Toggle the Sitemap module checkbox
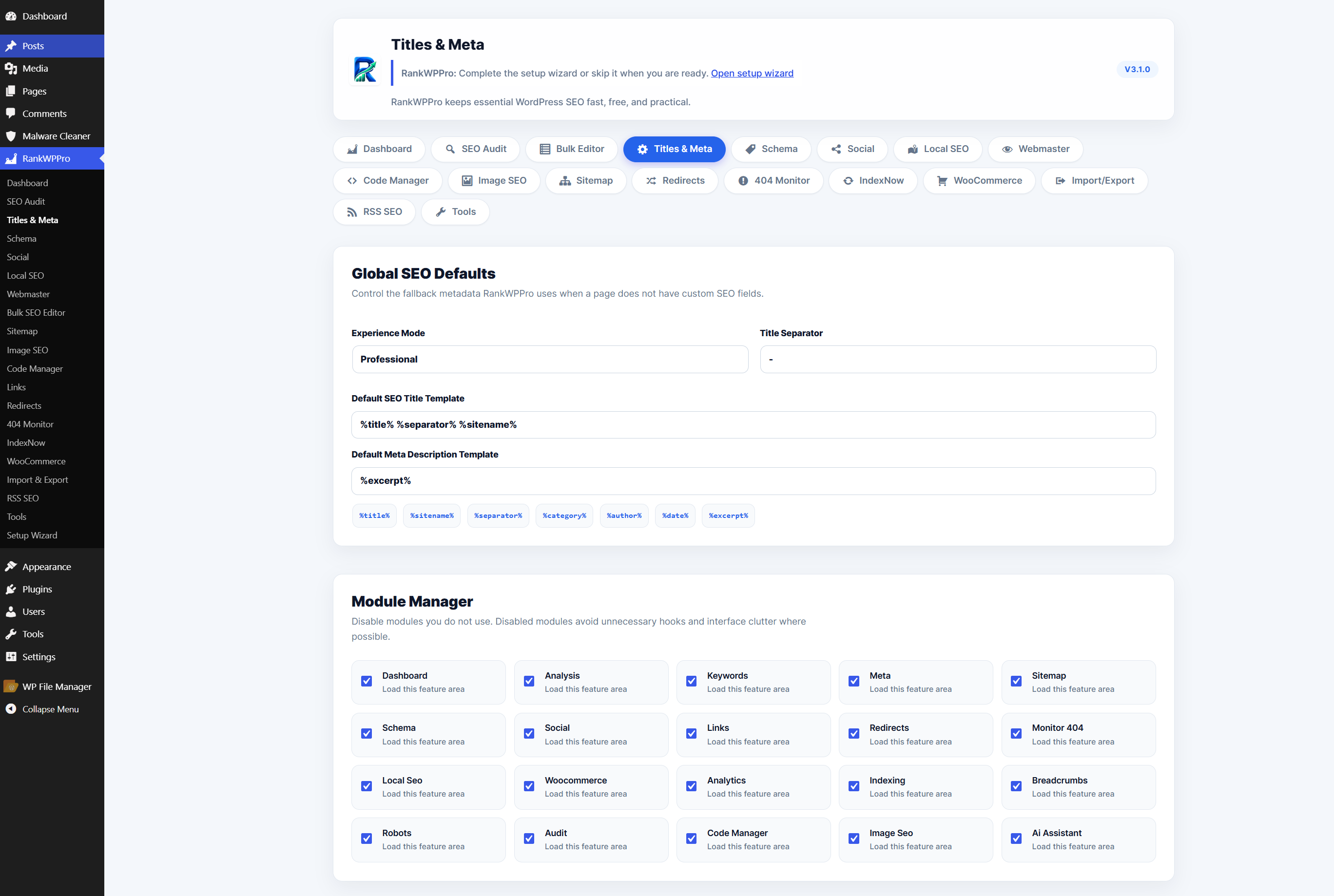 [1016, 681]
